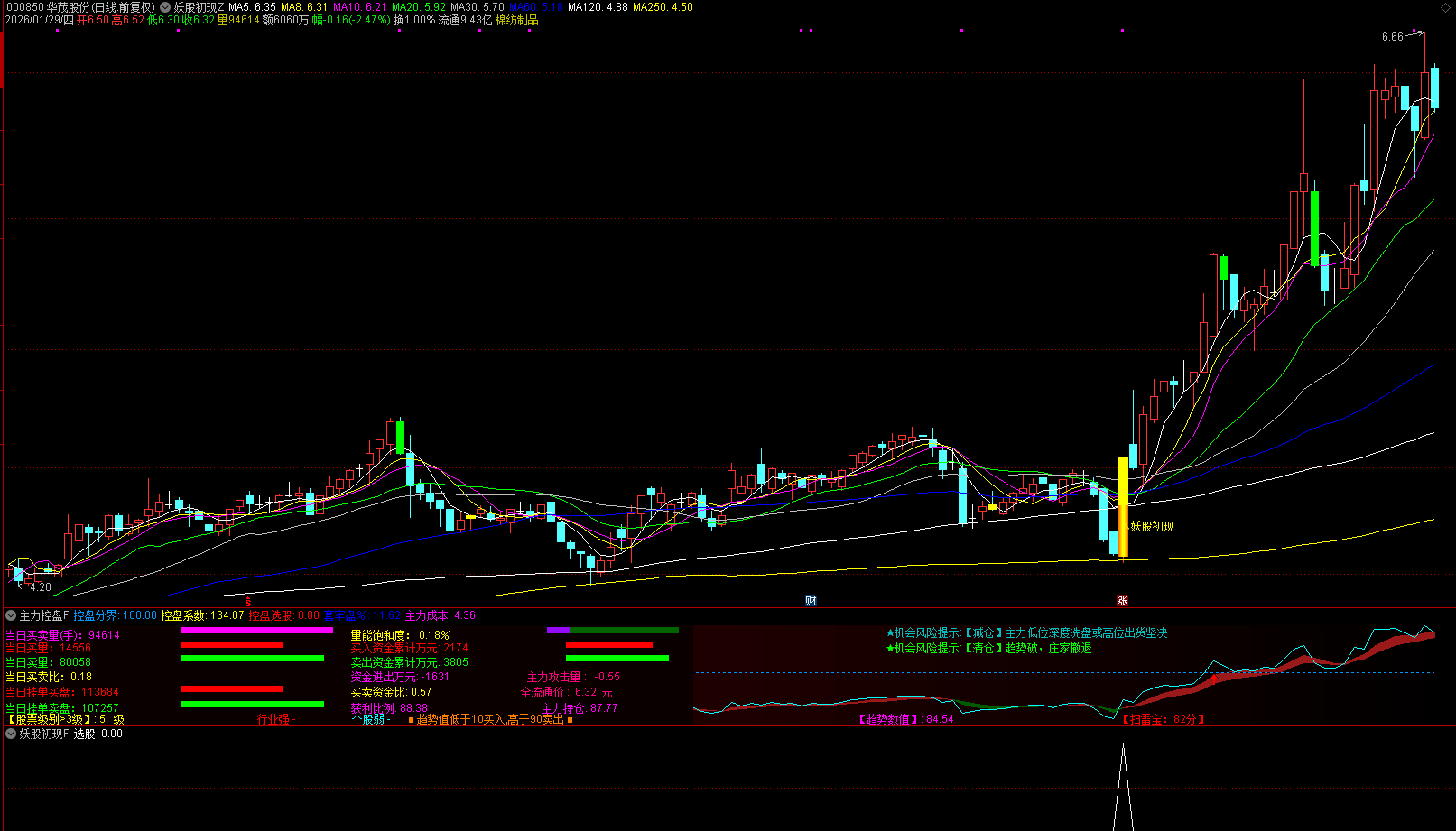
Task: Click the MA10: 6.21 value
Action: 359,7
